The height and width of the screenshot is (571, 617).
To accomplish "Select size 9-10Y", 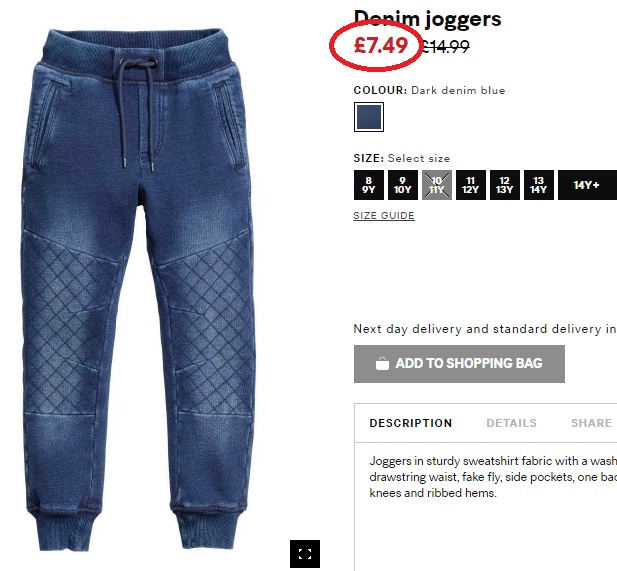I will (403, 185).
